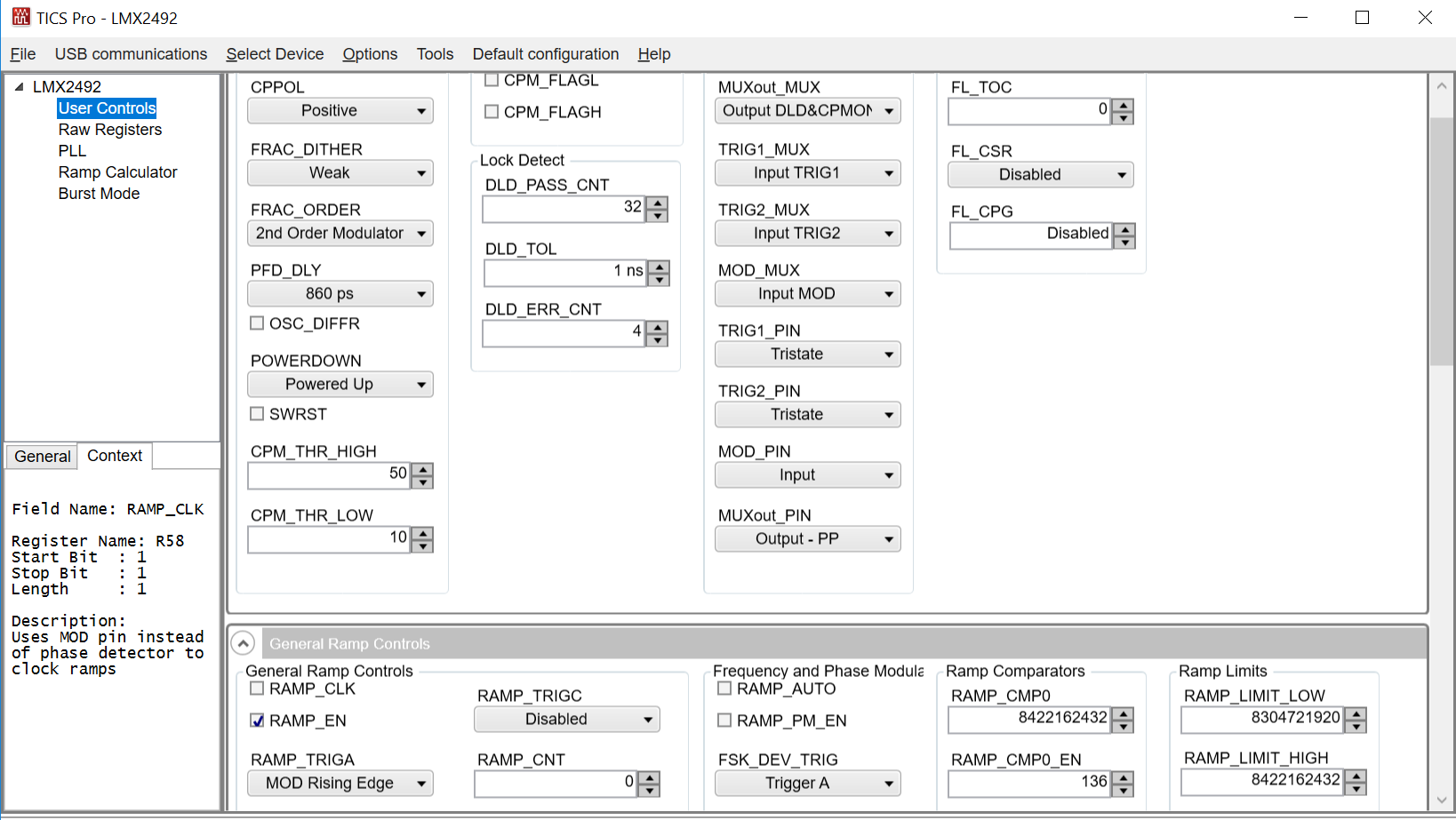
Task: Enable the RAMP_AUTO checkbox
Action: (724, 689)
